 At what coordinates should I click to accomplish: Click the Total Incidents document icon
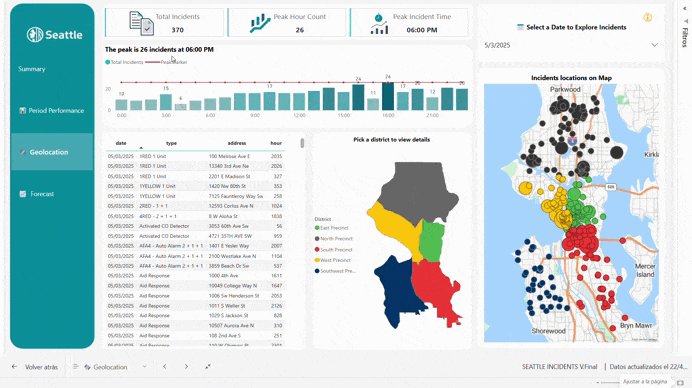[x=141, y=23]
